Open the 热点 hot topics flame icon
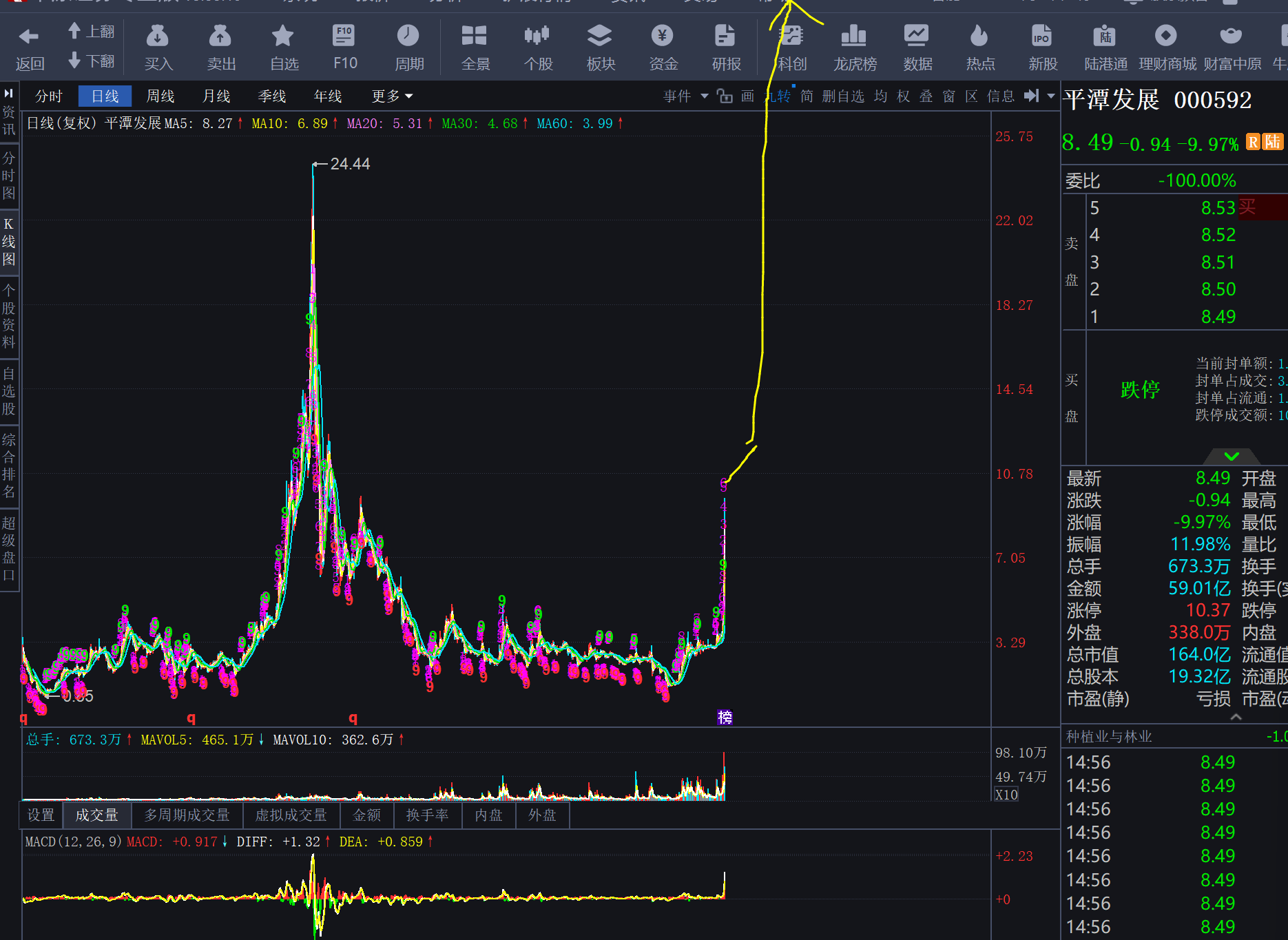This screenshot has width=1288, height=940. [x=979, y=46]
